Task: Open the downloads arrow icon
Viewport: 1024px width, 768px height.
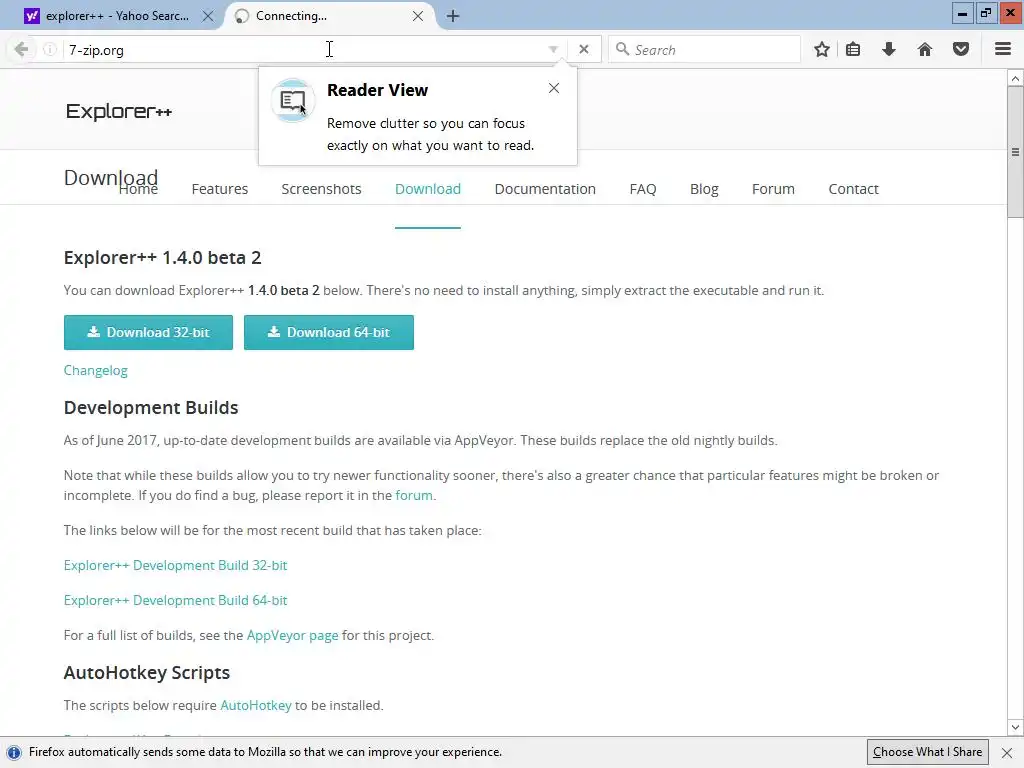Action: point(889,50)
